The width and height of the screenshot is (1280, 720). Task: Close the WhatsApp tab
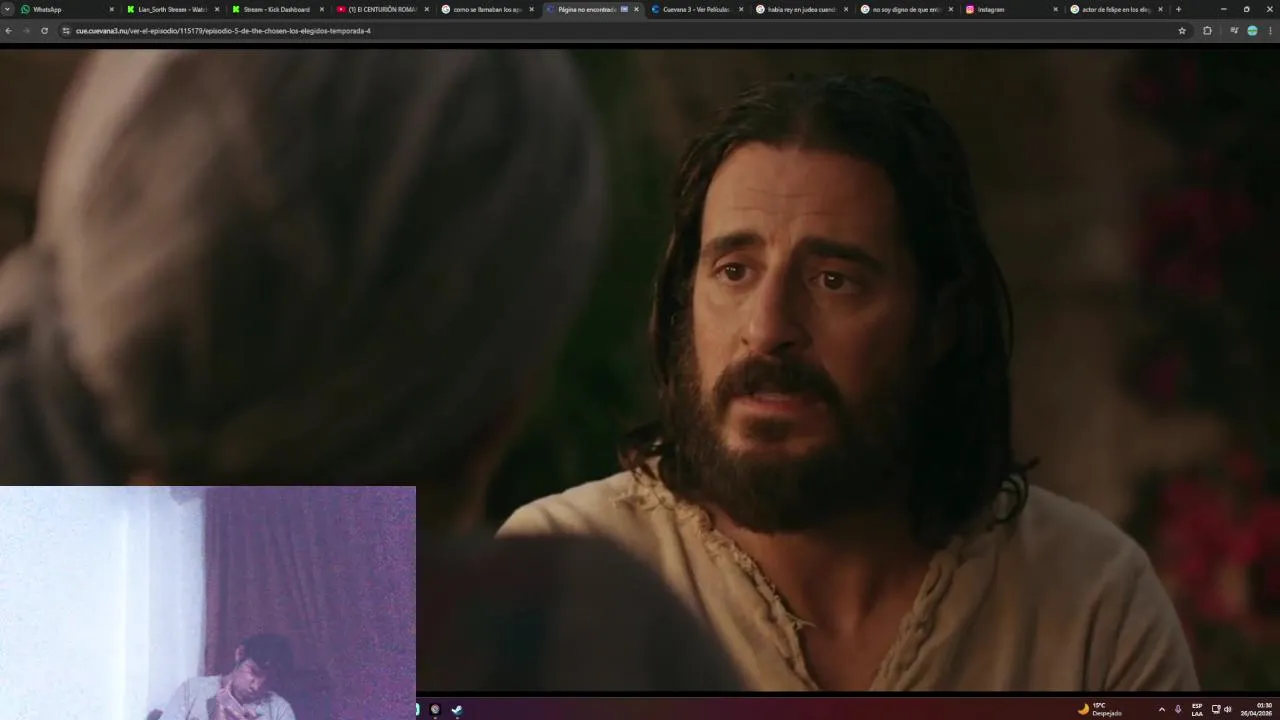[112, 9]
